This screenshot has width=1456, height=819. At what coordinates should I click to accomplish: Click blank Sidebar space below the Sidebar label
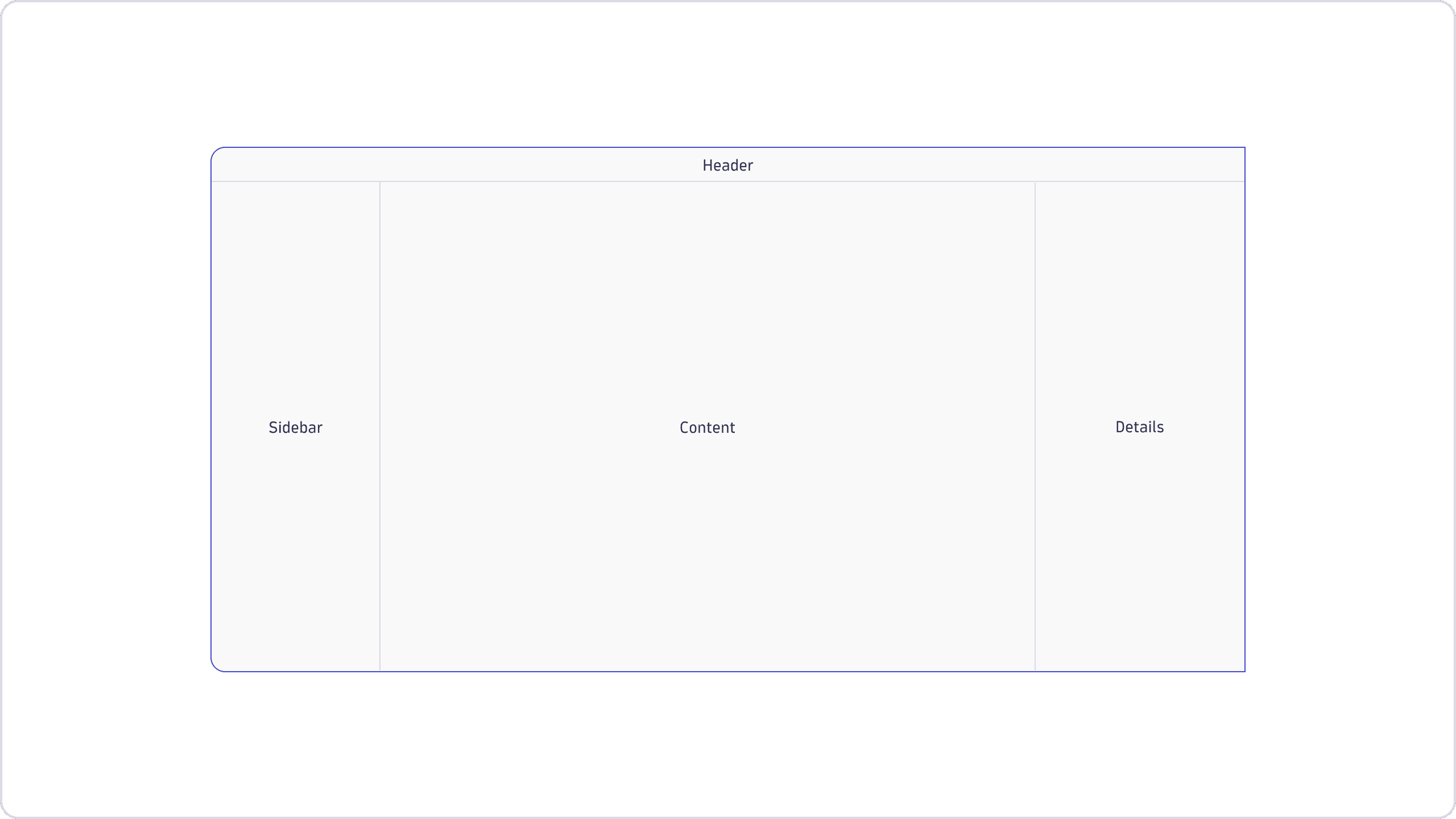coord(295,552)
